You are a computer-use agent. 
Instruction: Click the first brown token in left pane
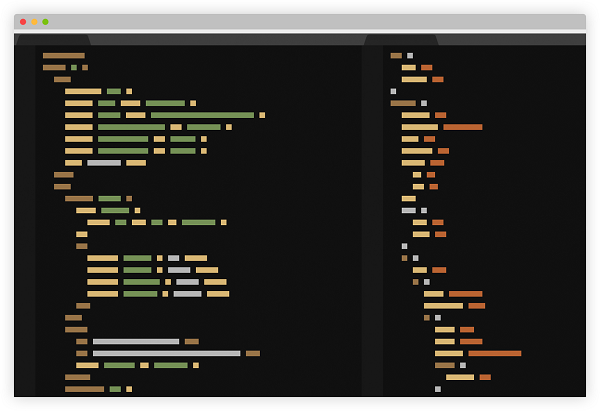[x=63, y=56]
